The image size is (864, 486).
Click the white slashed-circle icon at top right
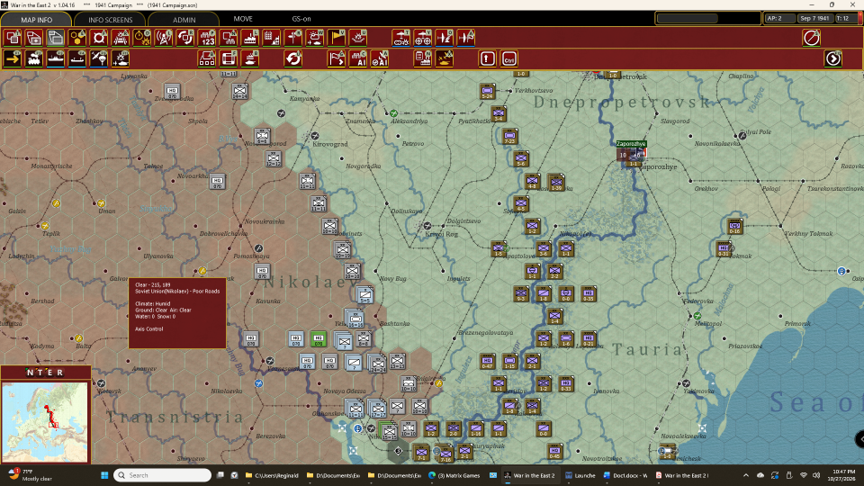pos(811,38)
